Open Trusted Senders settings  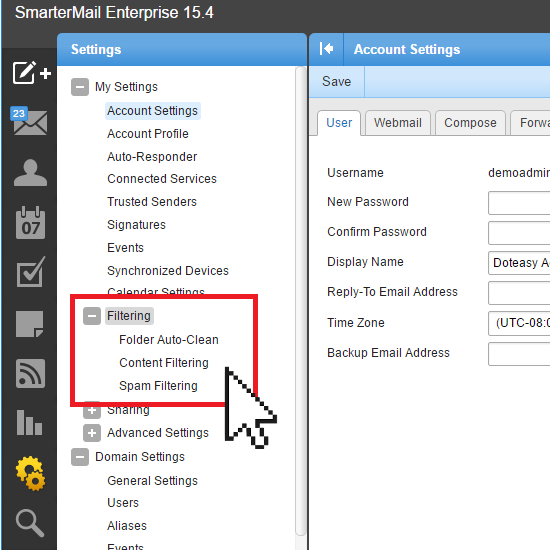click(152, 202)
